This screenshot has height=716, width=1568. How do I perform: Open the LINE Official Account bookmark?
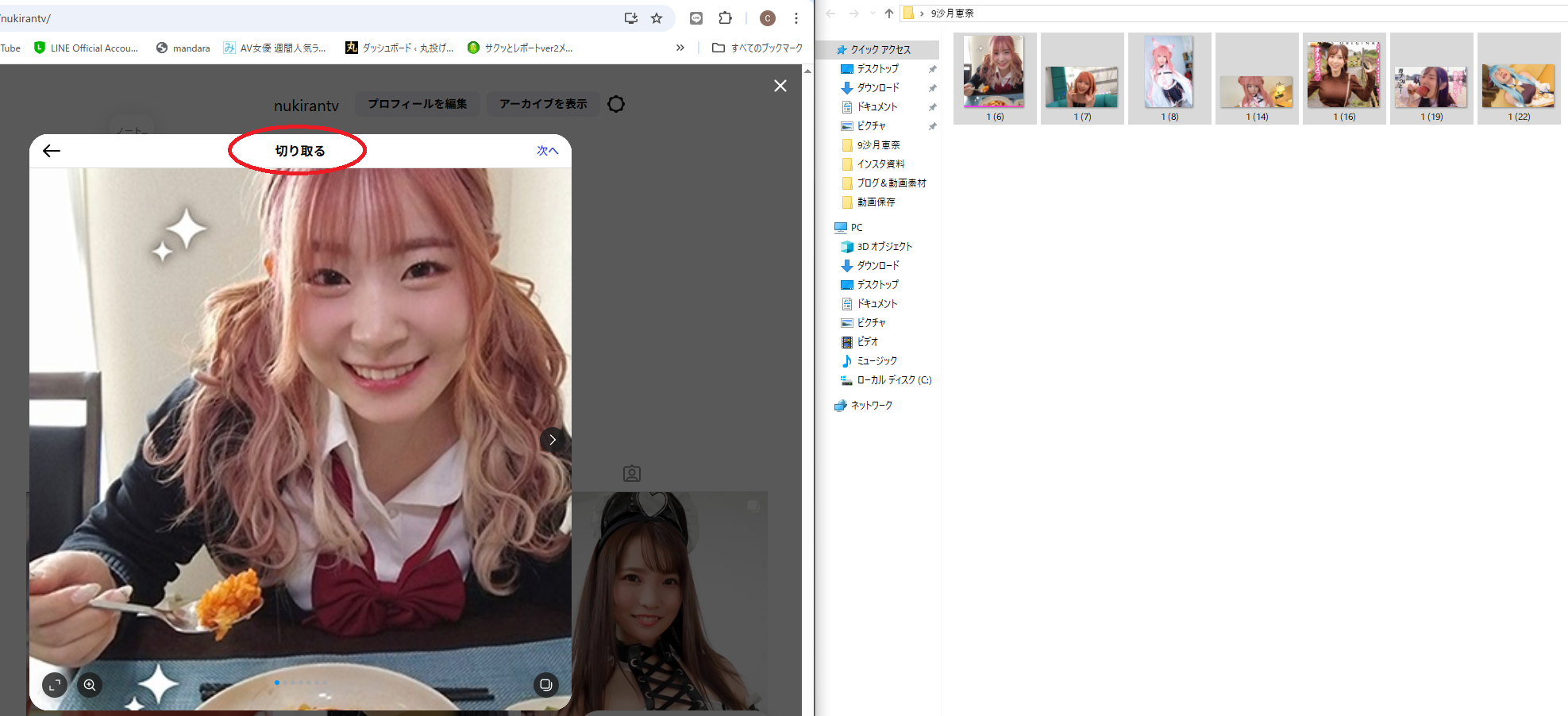click(86, 48)
